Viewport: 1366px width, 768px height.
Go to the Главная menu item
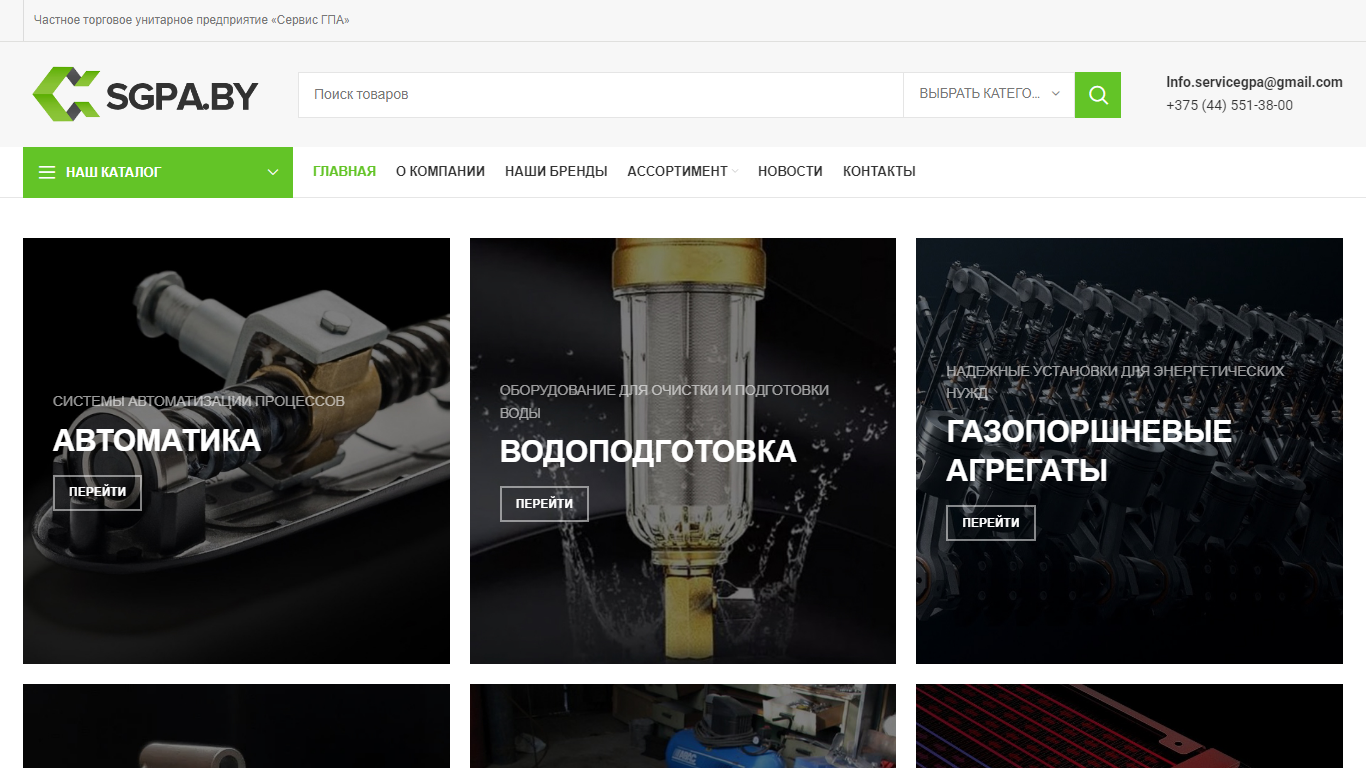point(344,171)
